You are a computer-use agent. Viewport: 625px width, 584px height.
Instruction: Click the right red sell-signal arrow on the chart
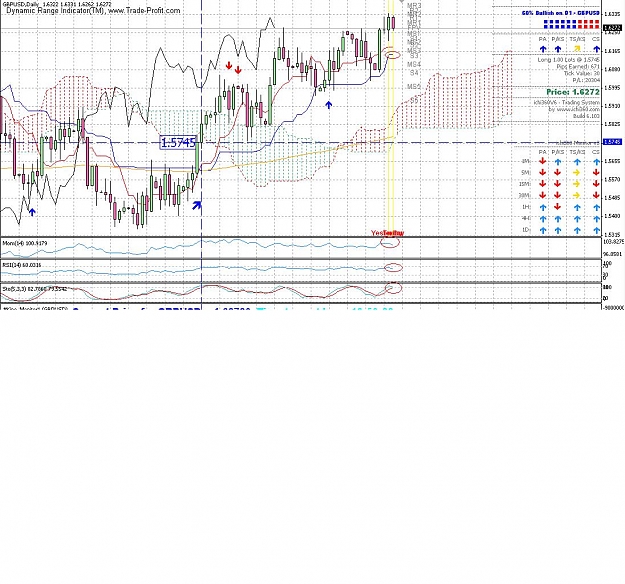point(238,70)
